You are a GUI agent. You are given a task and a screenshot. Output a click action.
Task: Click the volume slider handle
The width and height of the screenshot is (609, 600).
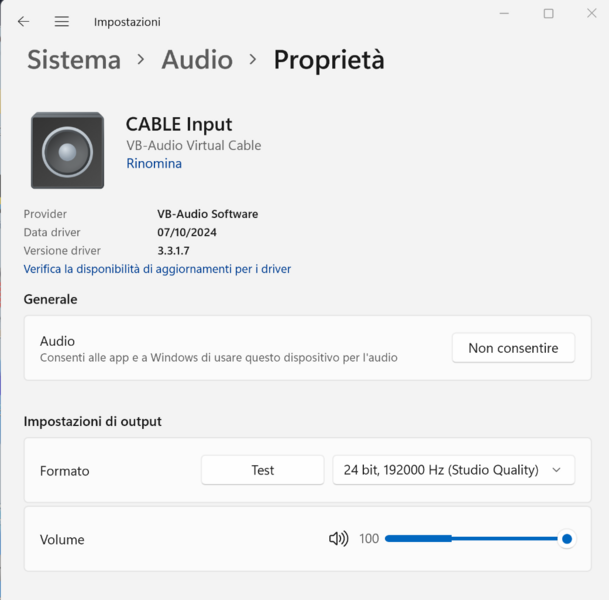pyautogui.click(x=567, y=539)
